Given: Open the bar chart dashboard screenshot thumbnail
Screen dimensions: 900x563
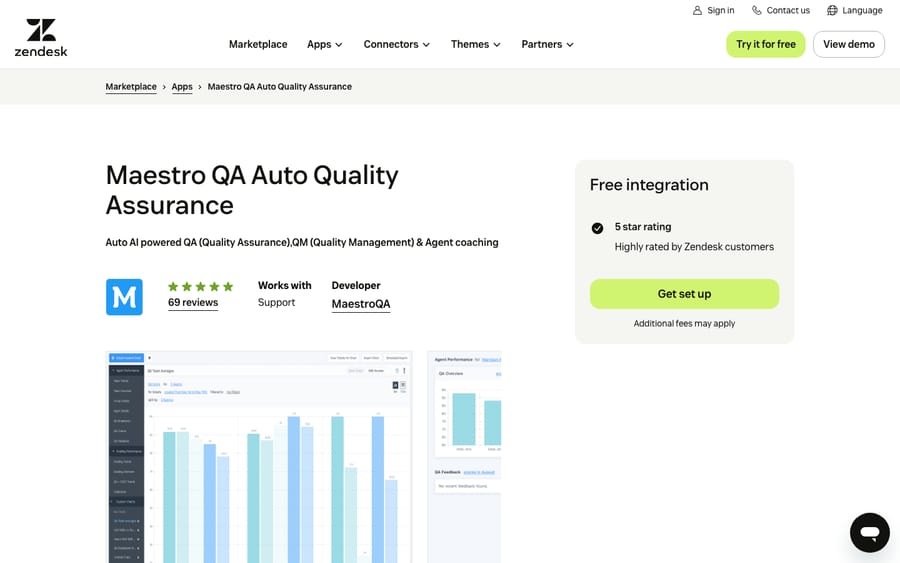Looking at the screenshot, I should click(259, 457).
